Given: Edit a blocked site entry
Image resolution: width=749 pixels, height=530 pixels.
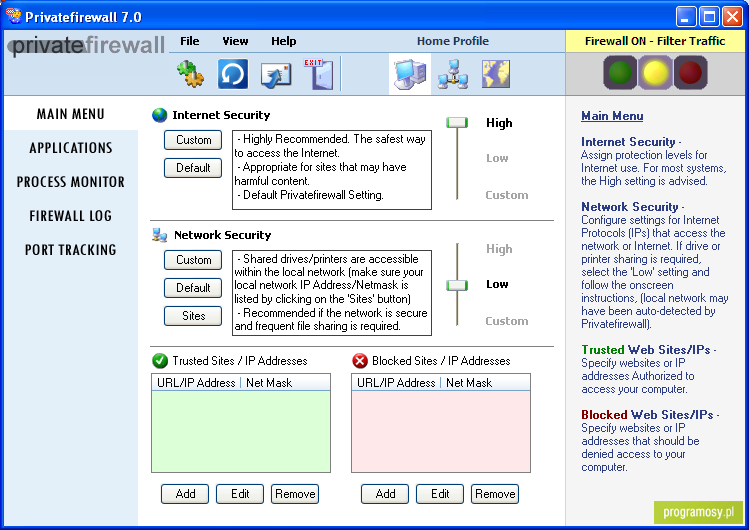Looking at the screenshot, I should (x=440, y=494).
